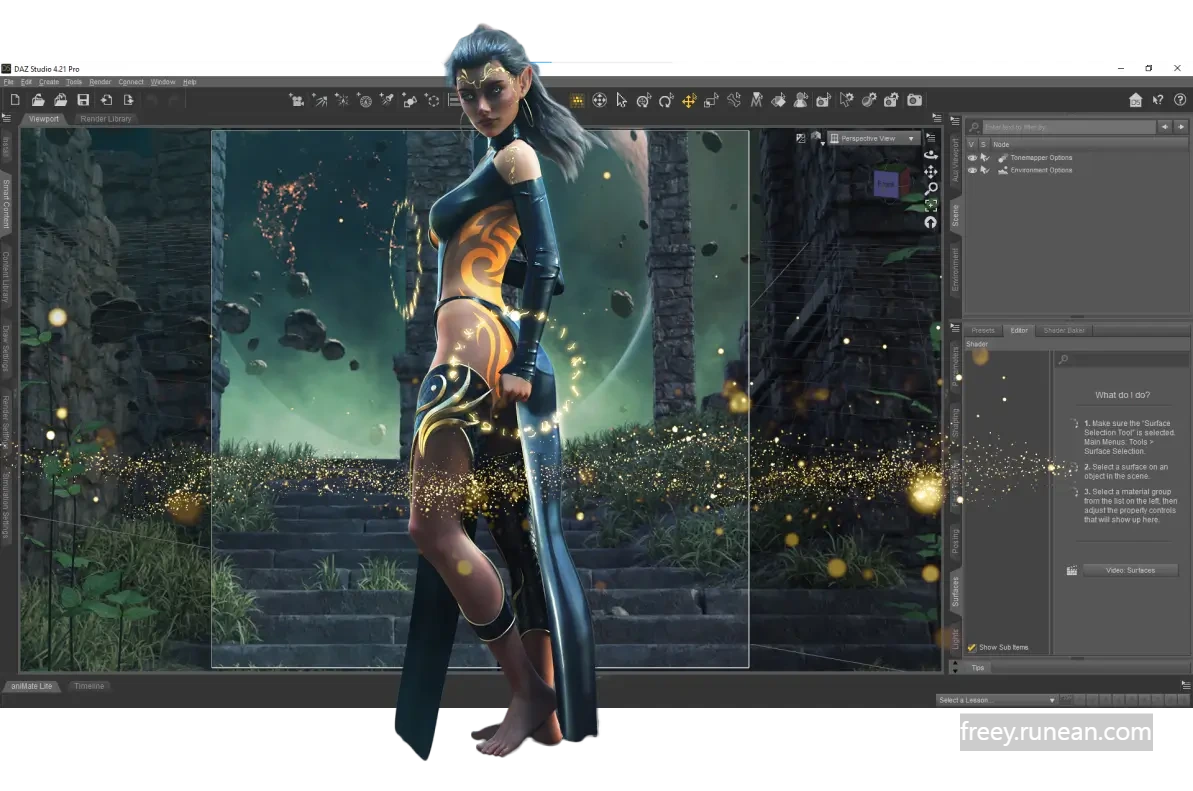Click the orbit camera control beside the viewport
This screenshot has width=1193, height=791.
click(930, 155)
